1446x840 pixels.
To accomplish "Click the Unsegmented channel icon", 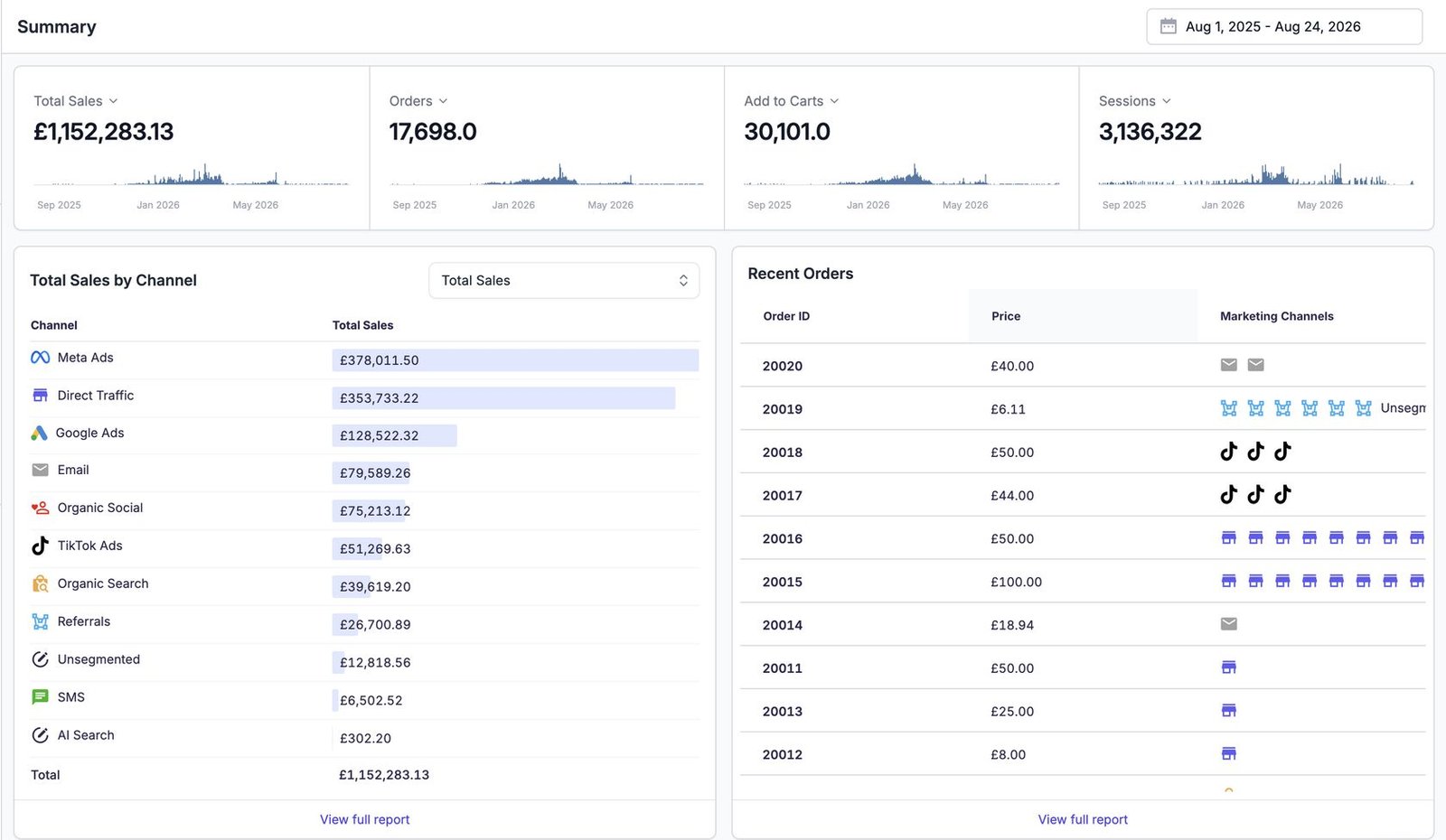I will click(40, 659).
